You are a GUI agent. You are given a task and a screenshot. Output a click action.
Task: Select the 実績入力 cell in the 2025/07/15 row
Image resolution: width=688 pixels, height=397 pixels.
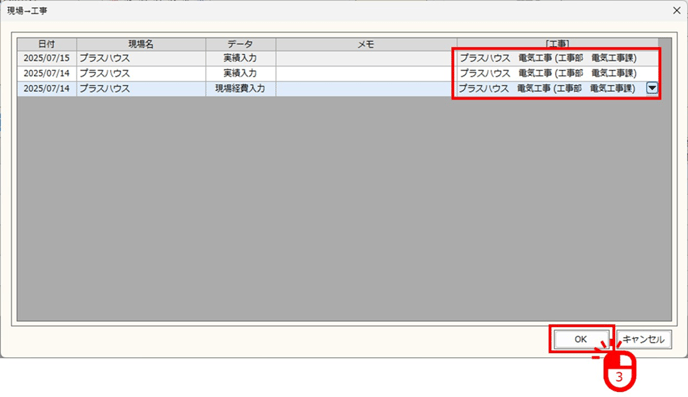tap(240, 58)
